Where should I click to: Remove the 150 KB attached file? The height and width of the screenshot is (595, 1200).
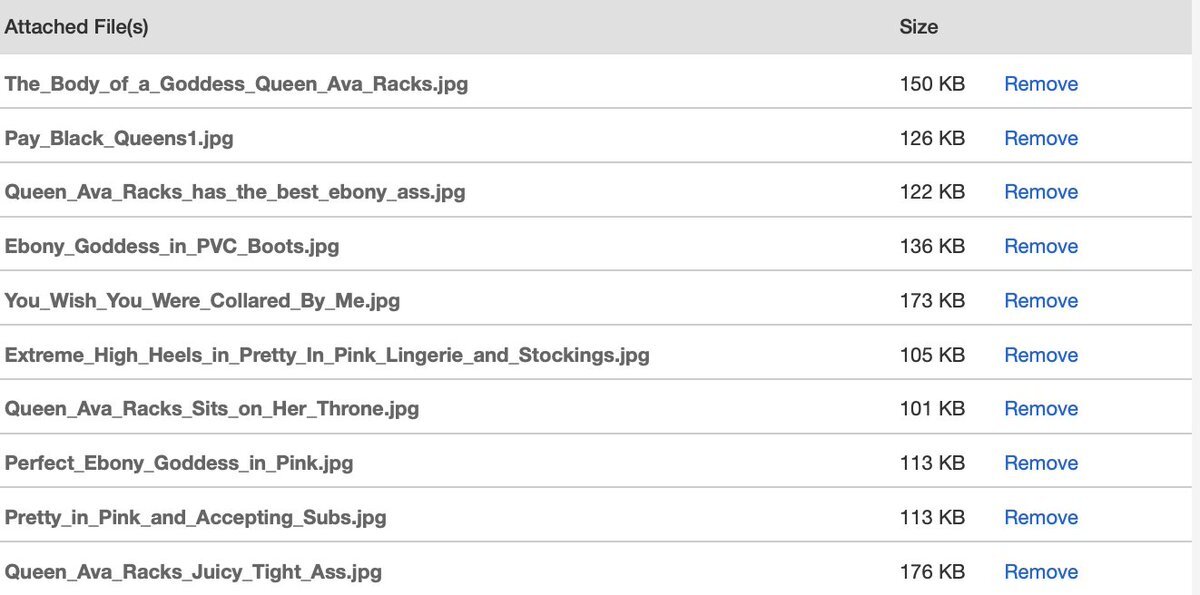[x=1040, y=84]
